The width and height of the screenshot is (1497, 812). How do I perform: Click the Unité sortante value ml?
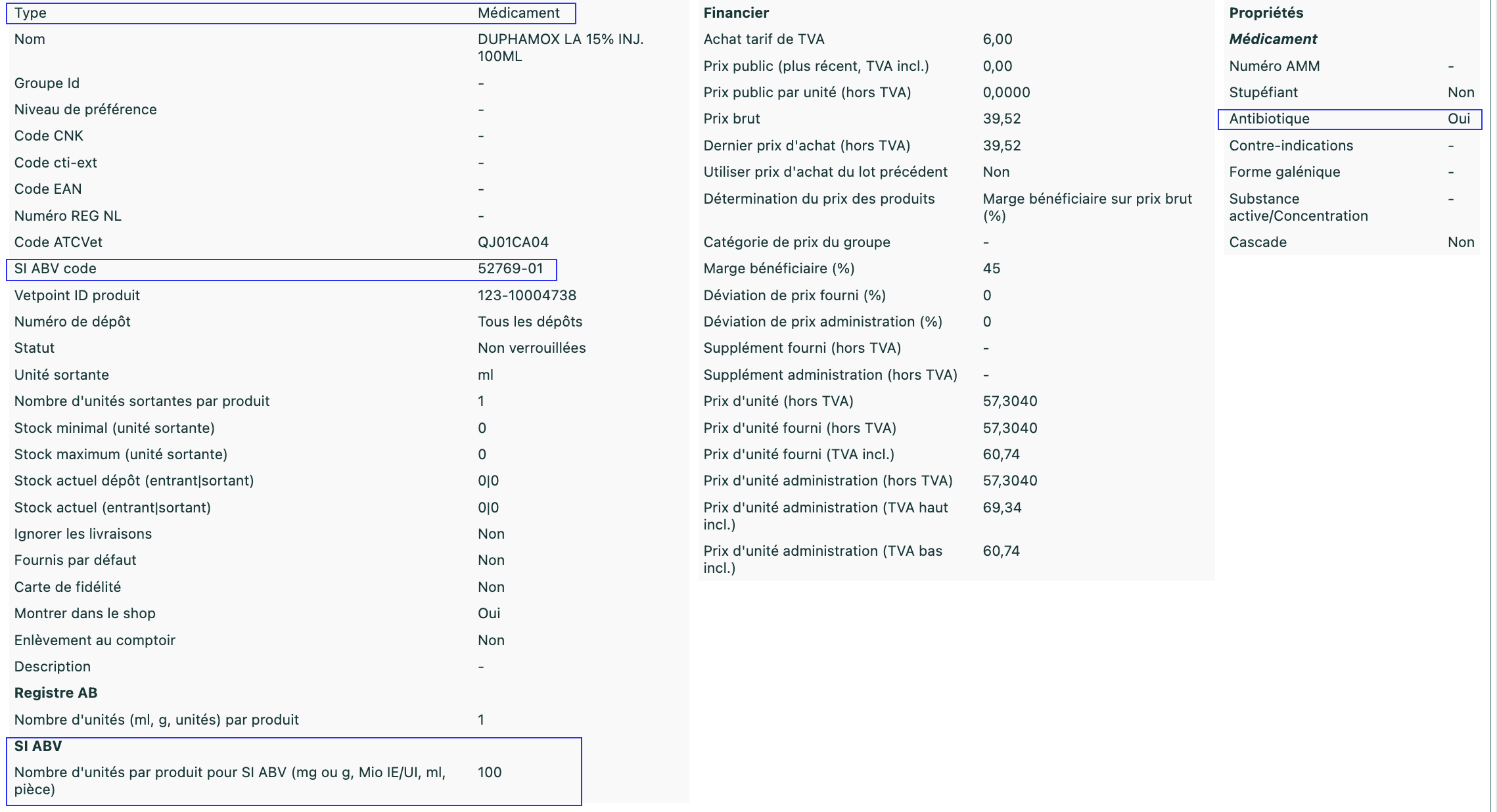click(x=485, y=375)
